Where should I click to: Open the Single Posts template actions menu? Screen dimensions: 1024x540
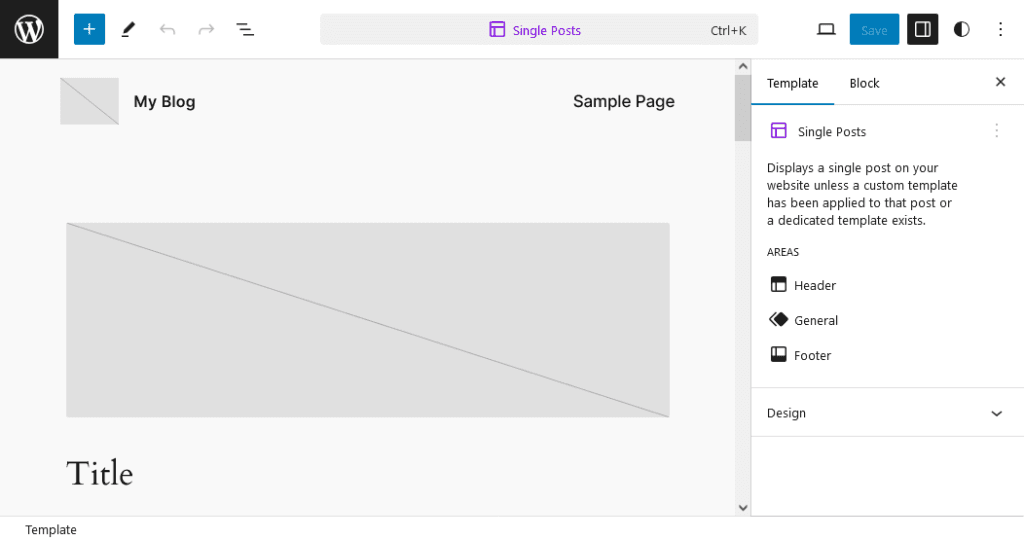point(997,131)
